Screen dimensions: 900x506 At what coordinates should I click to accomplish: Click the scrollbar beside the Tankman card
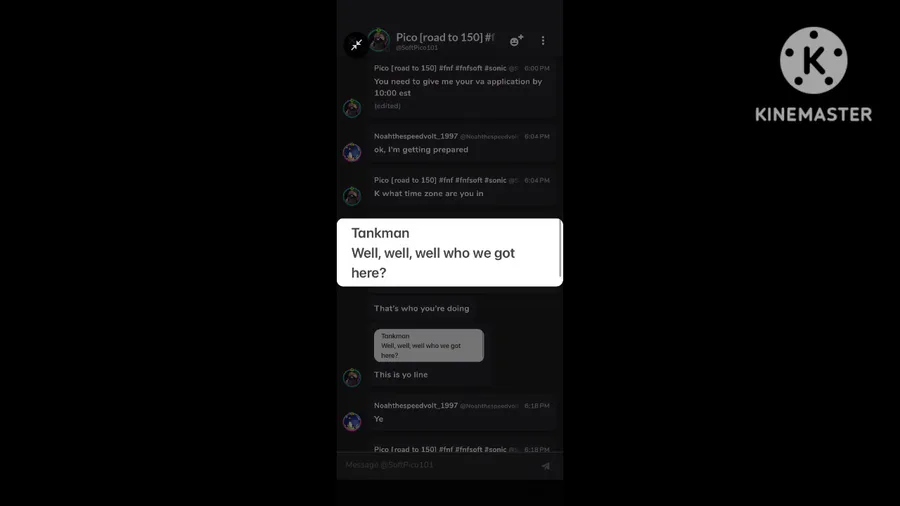point(560,250)
